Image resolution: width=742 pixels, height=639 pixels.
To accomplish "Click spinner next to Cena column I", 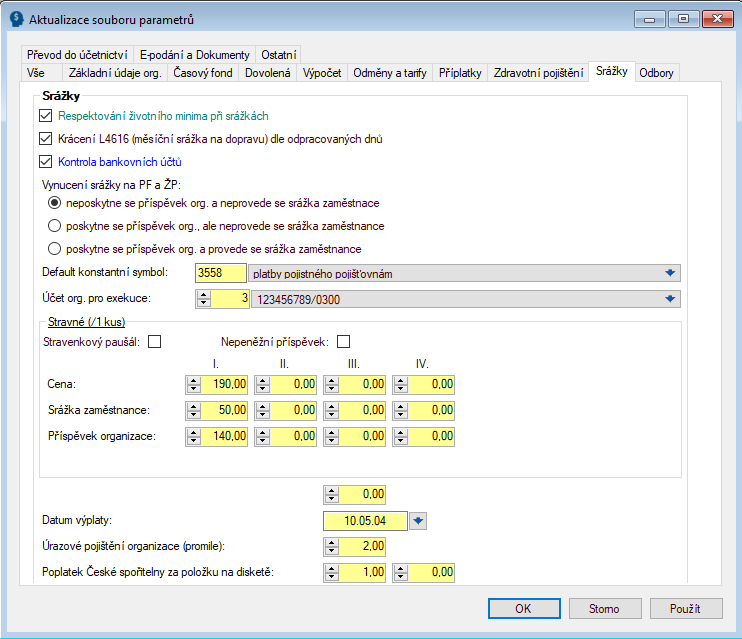I will point(194,383).
